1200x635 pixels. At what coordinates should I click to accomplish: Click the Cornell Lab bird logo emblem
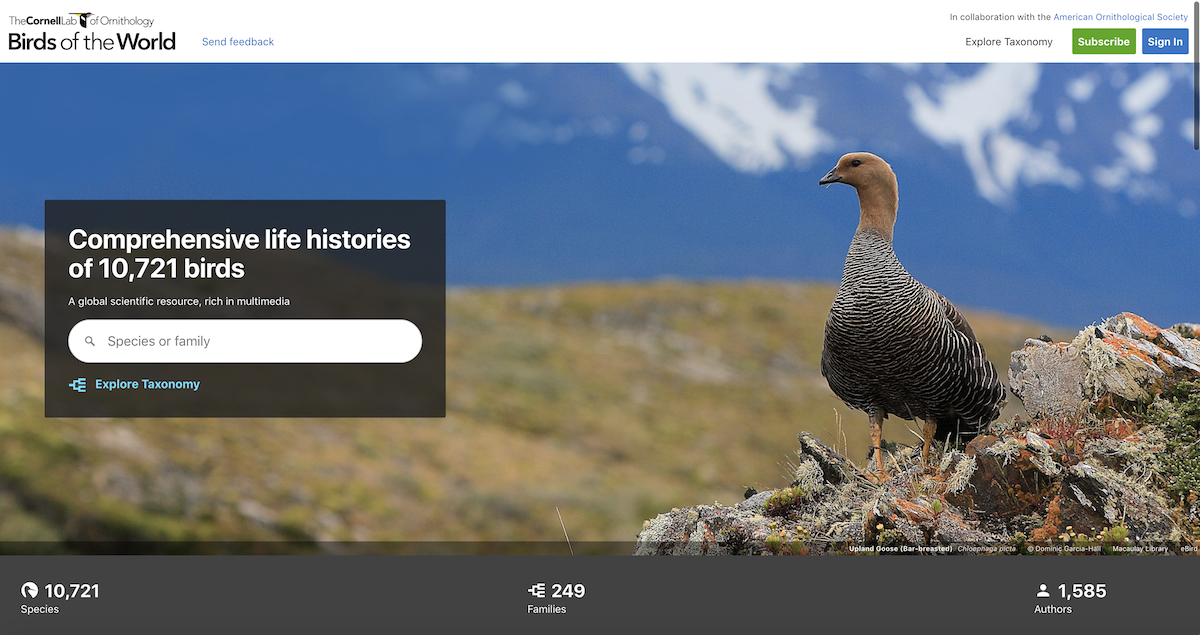click(x=80, y=19)
